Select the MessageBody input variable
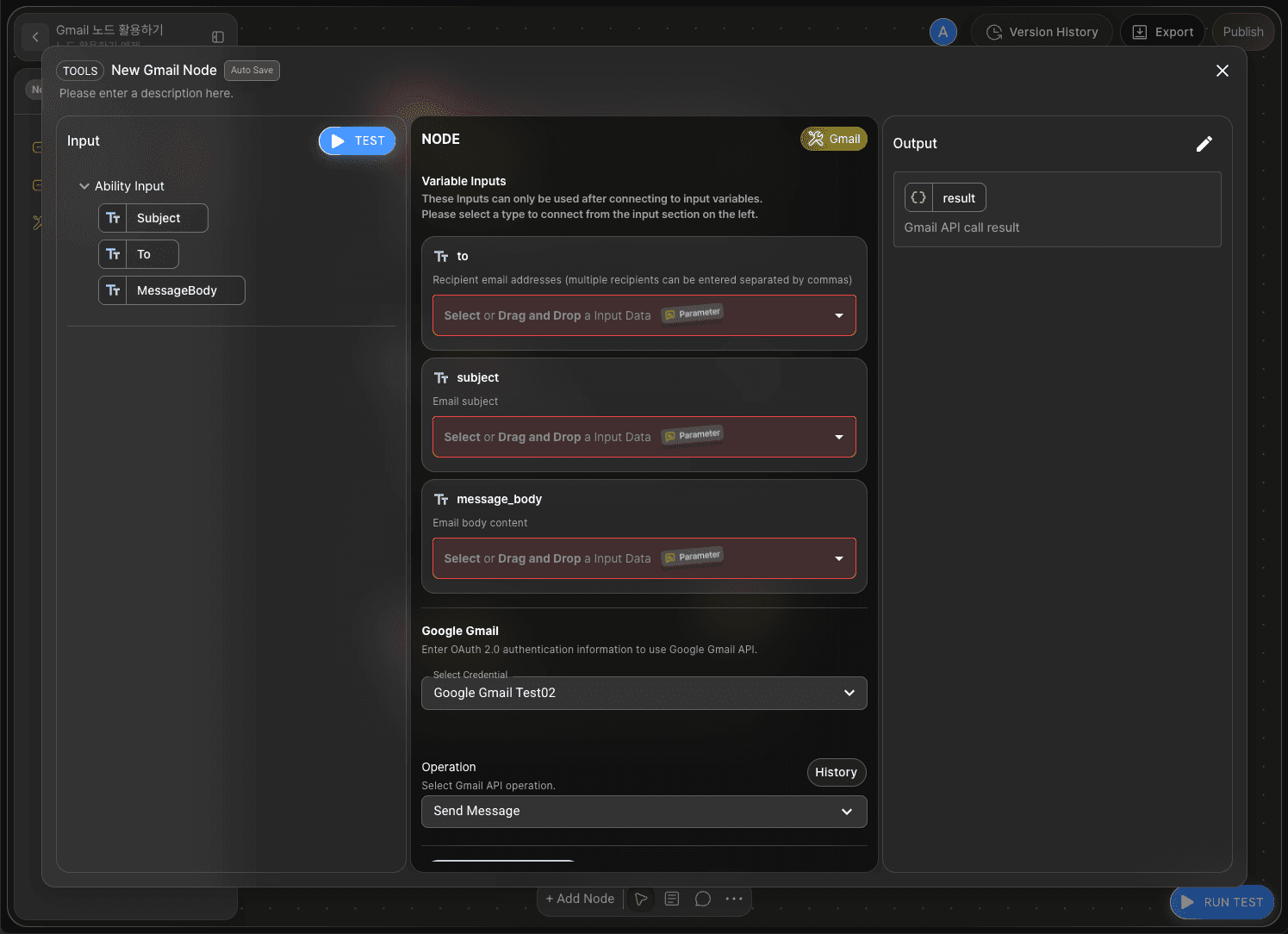 tap(171, 290)
